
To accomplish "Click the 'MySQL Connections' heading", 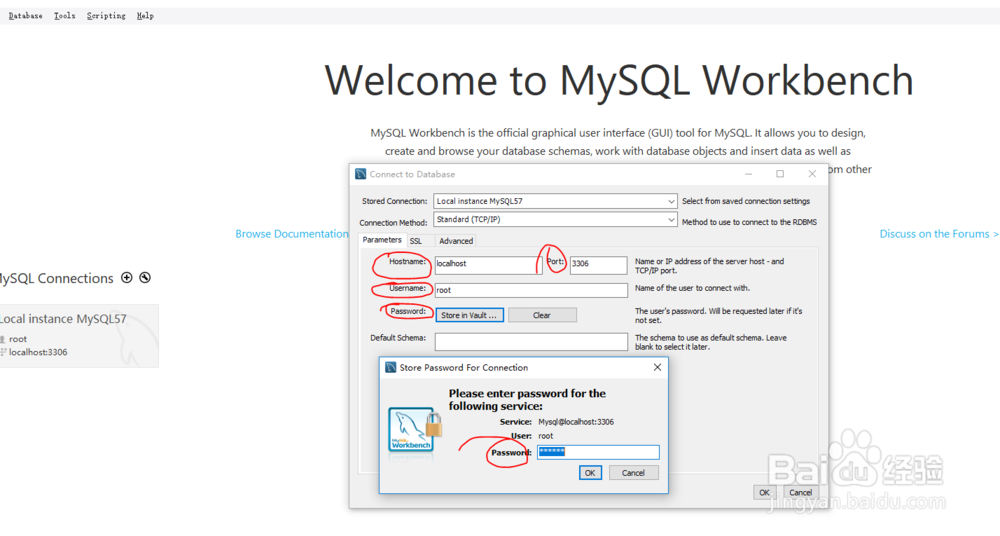I will coord(56,279).
